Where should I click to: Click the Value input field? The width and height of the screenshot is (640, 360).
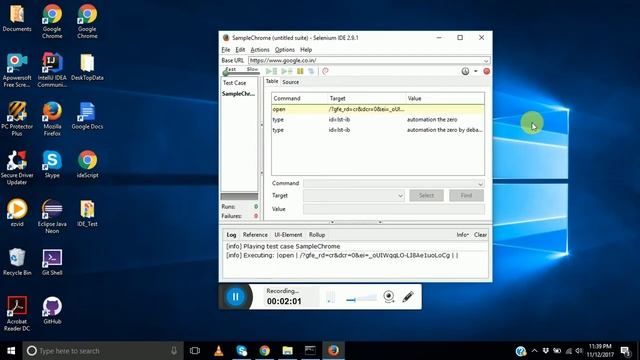pos(394,209)
